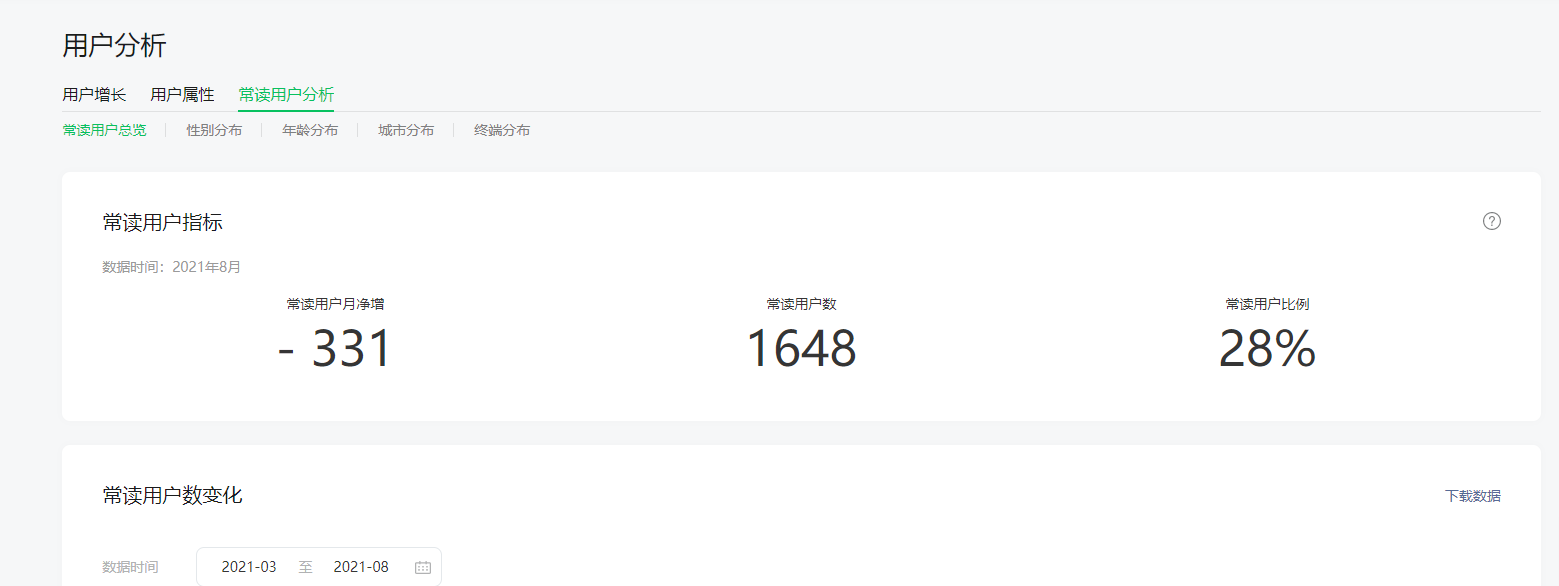Click the end month field 2021-08

click(x=361, y=567)
